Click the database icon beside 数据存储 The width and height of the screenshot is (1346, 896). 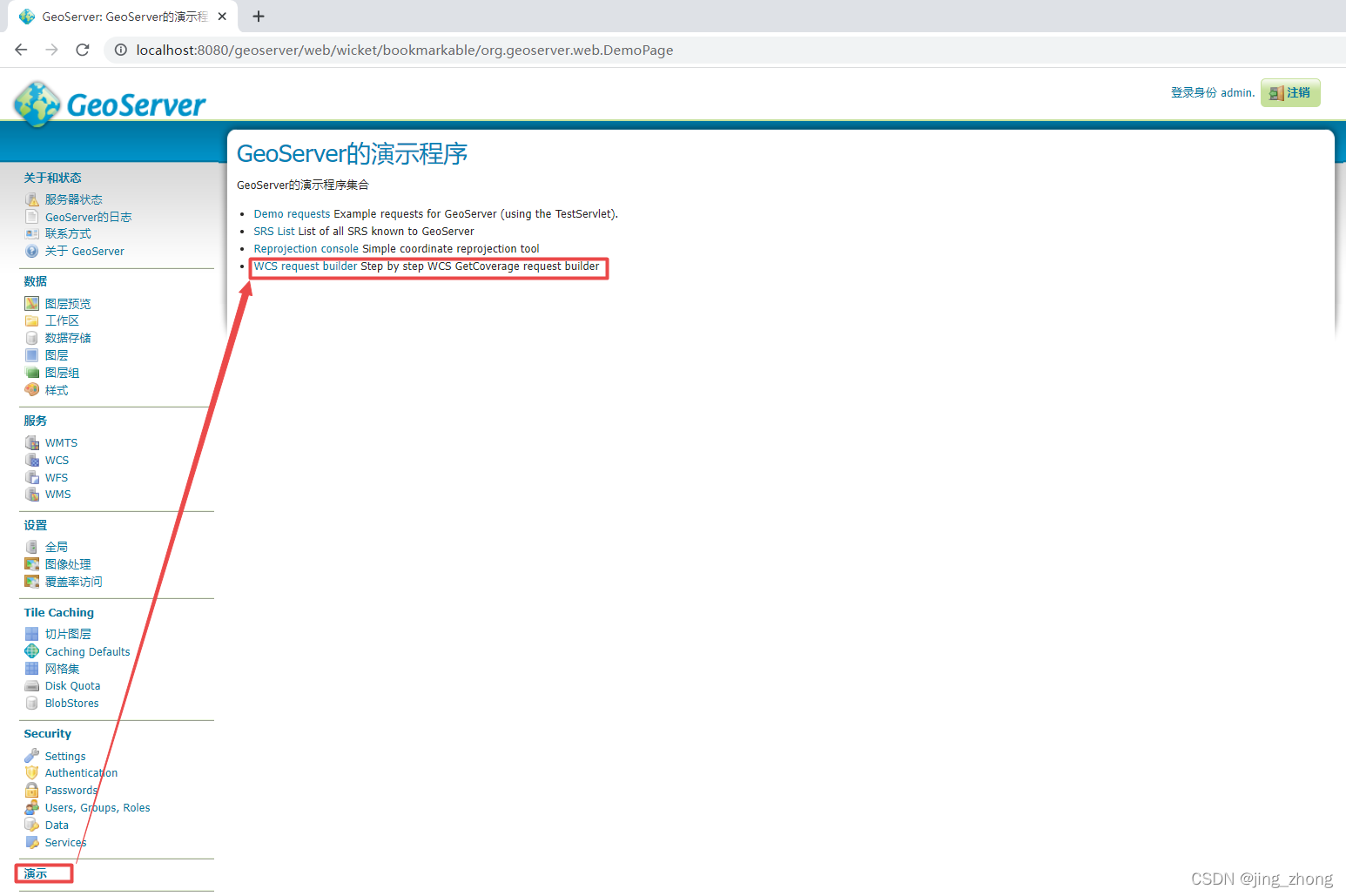pyautogui.click(x=32, y=338)
